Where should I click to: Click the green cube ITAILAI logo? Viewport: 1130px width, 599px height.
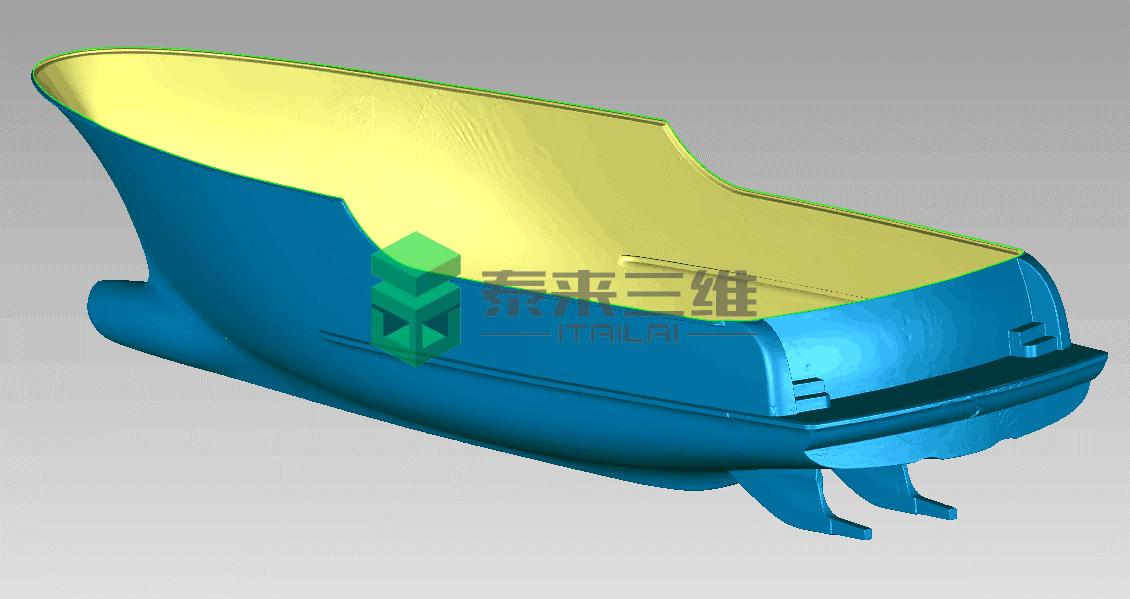[415, 298]
